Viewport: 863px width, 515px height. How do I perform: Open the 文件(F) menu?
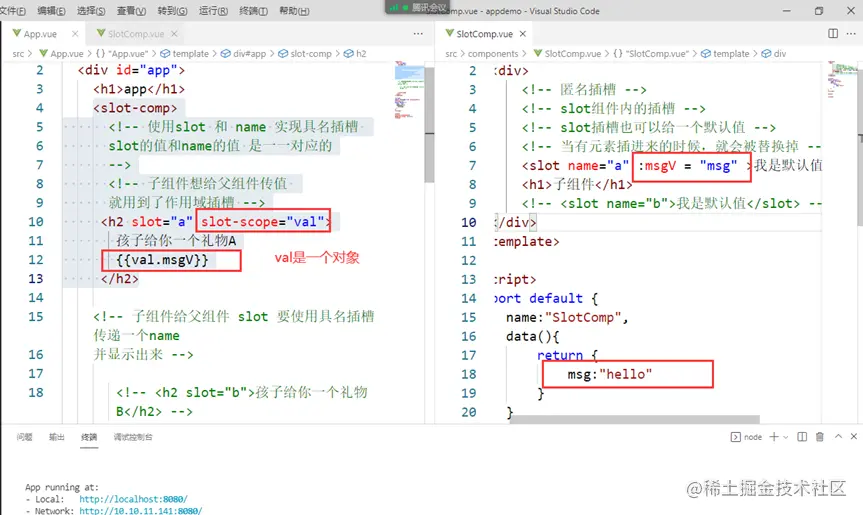coord(12,11)
